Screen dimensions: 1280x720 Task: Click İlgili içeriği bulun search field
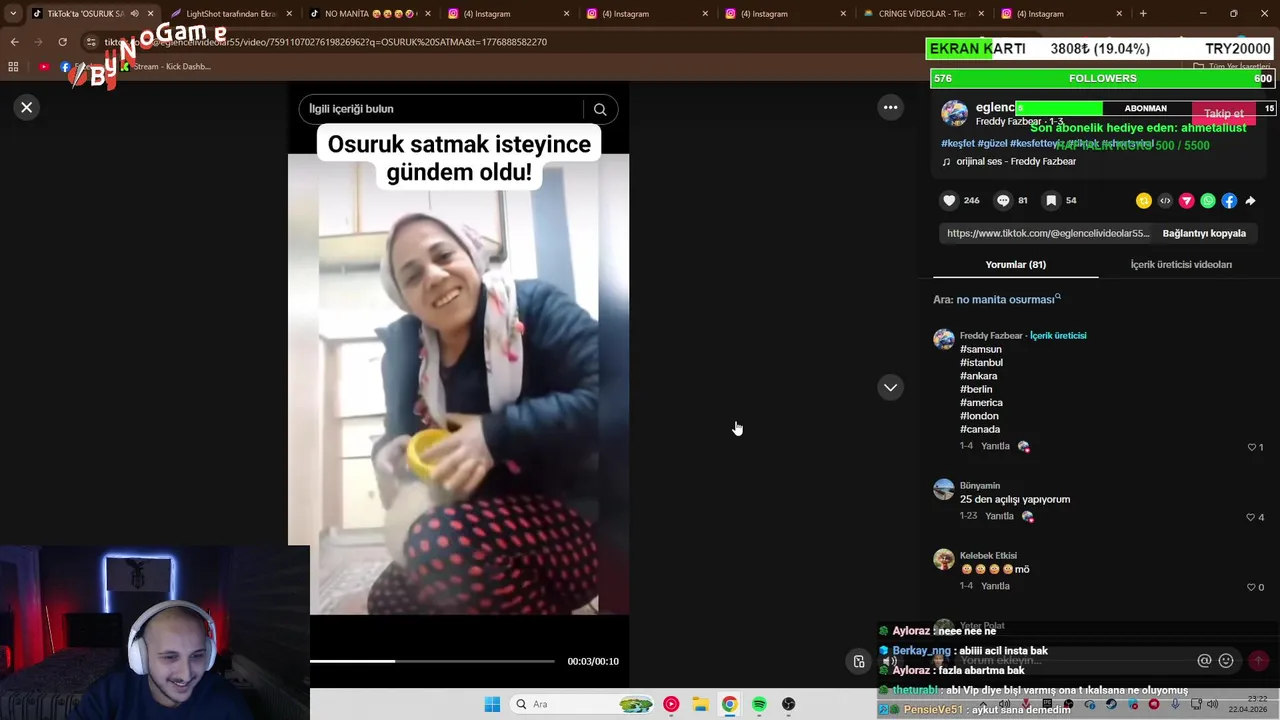coord(440,109)
